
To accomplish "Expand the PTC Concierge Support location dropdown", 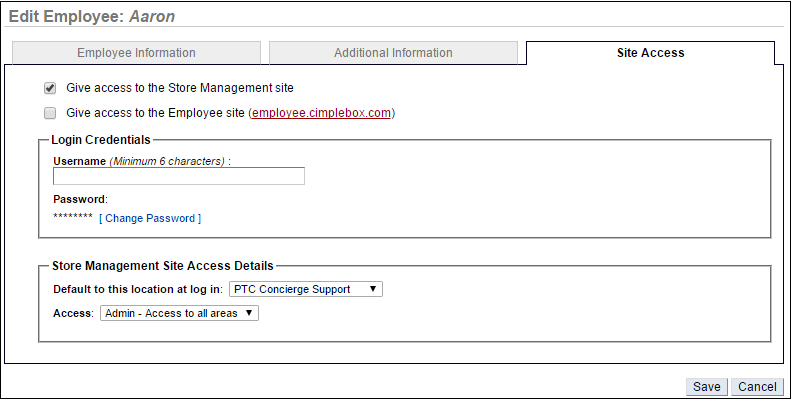I will [x=306, y=289].
